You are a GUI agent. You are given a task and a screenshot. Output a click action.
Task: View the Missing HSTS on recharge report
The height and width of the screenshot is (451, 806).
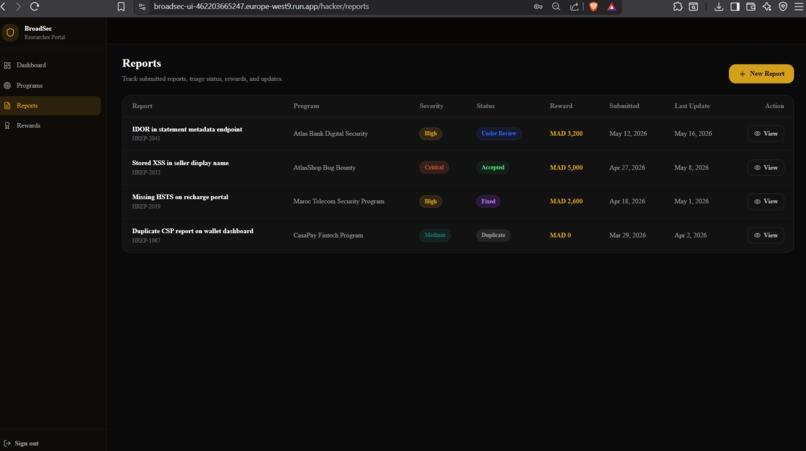[766, 202]
